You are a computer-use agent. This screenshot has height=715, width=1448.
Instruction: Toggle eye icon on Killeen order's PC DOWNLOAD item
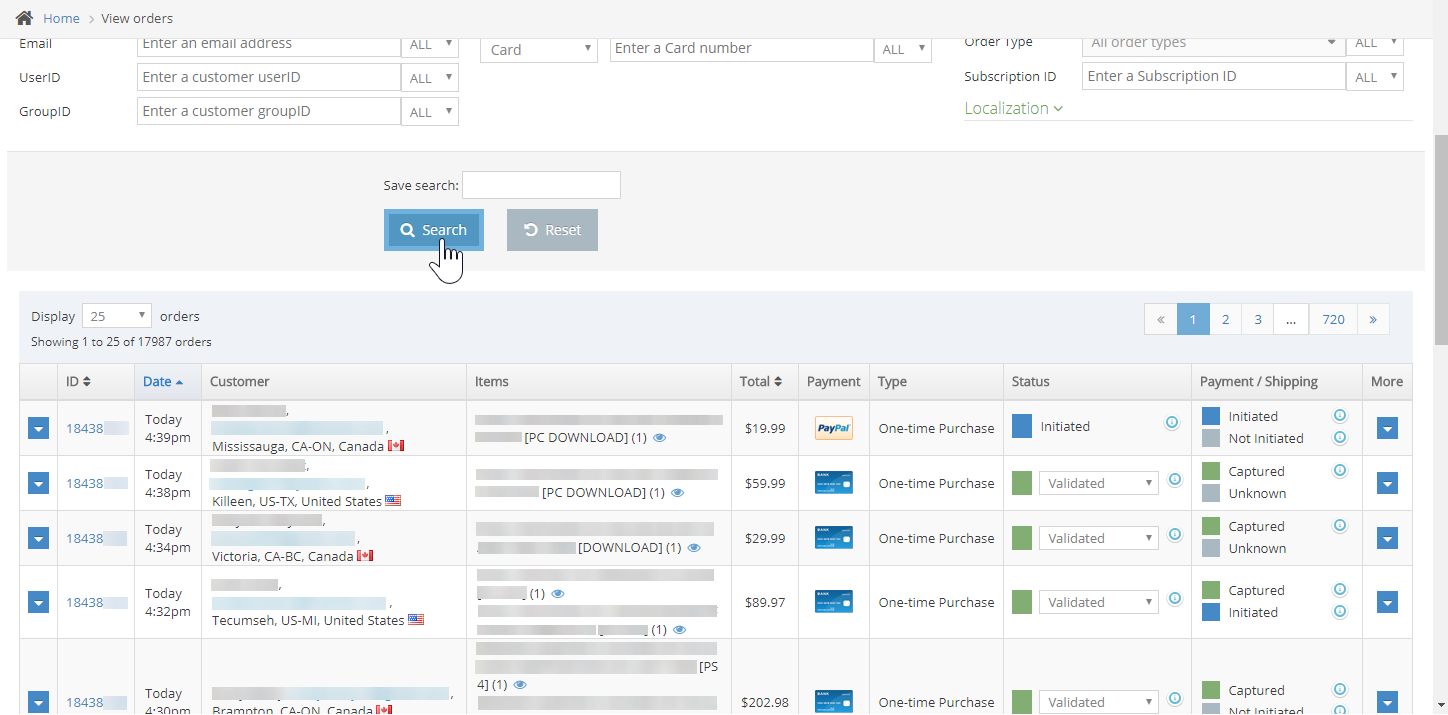(x=678, y=493)
